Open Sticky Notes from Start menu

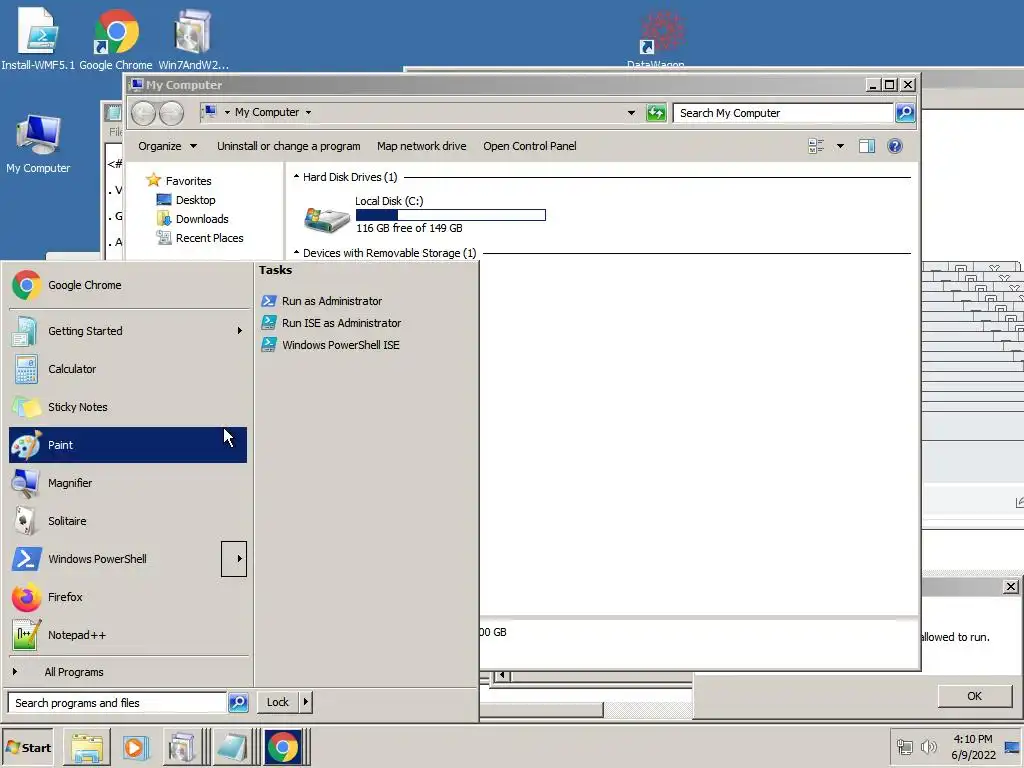click(127, 407)
